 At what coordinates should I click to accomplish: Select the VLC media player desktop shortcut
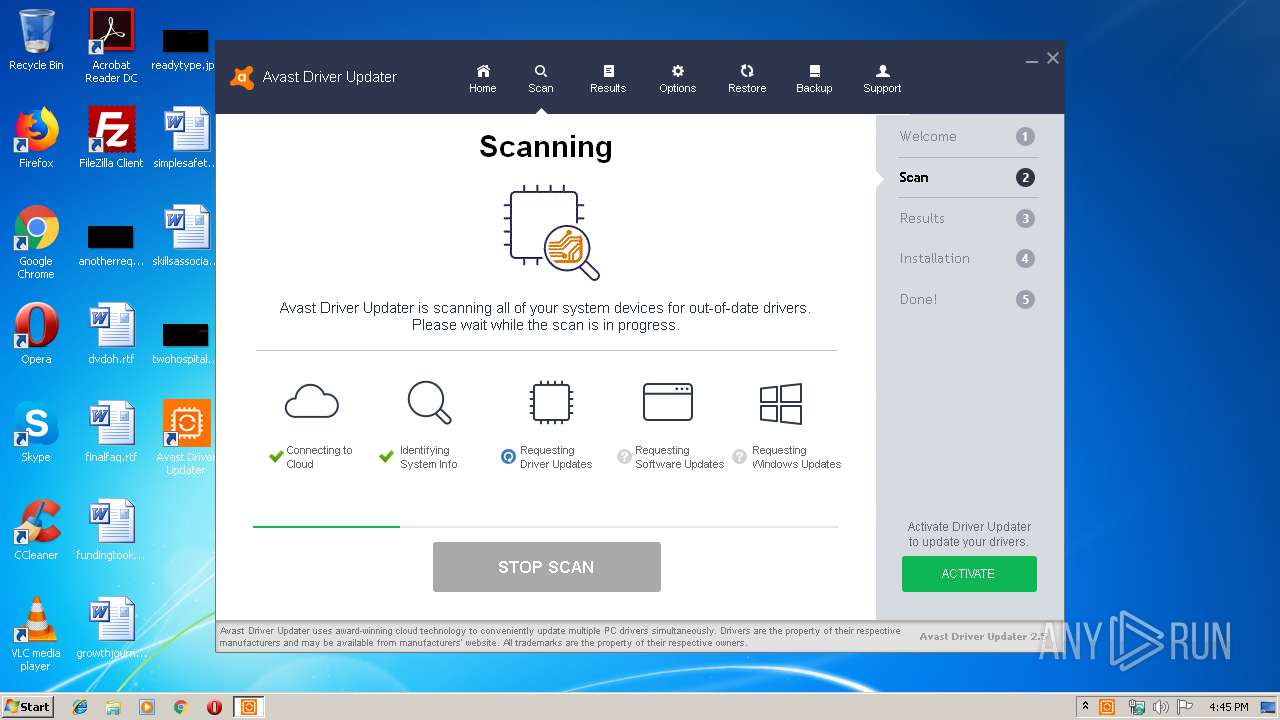tap(36, 634)
